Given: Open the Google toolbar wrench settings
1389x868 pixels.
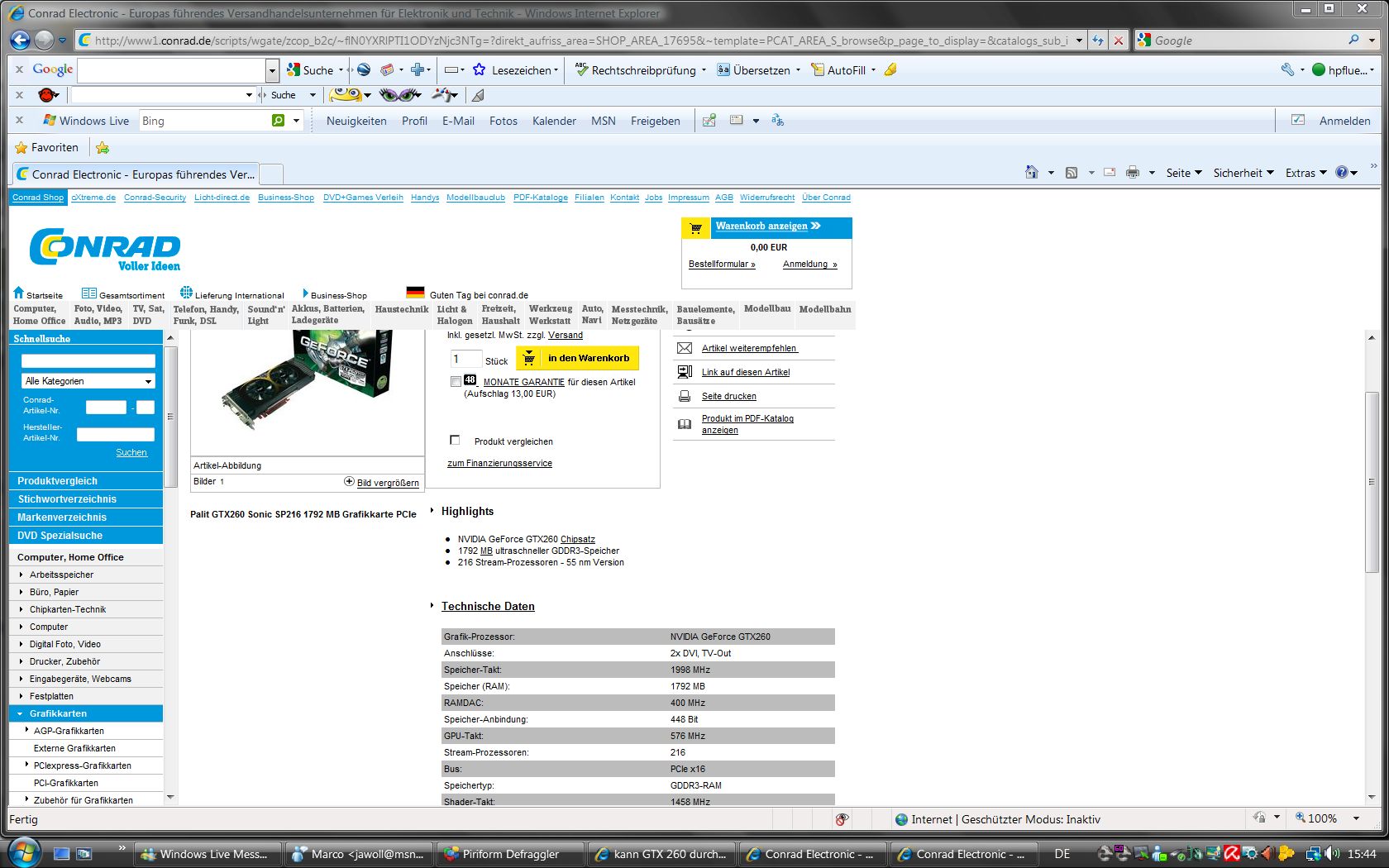Looking at the screenshot, I should click(x=1287, y=70).
